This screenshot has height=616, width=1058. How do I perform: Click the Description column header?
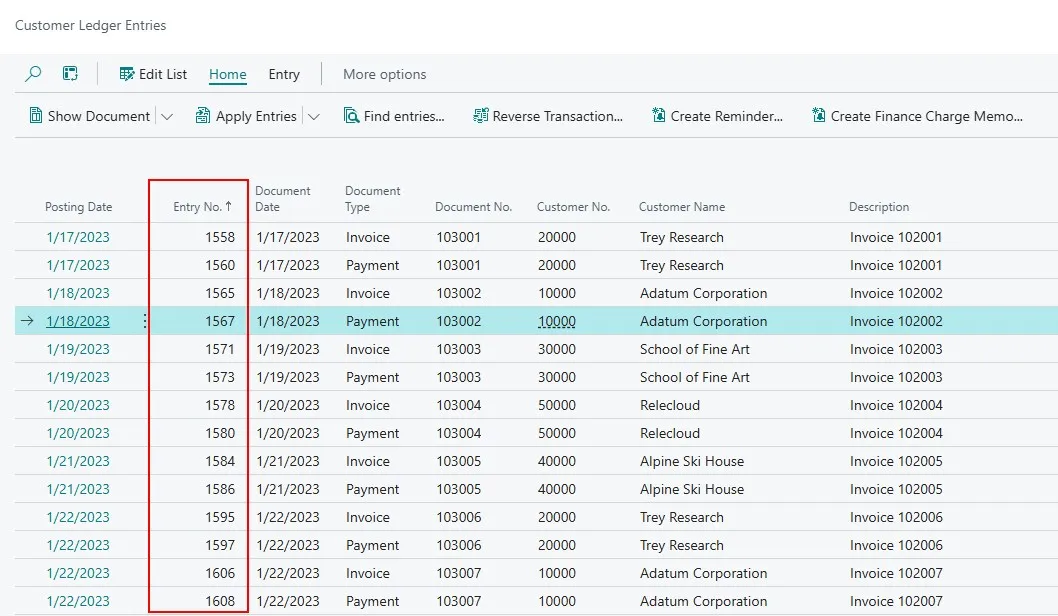point(879,206)
